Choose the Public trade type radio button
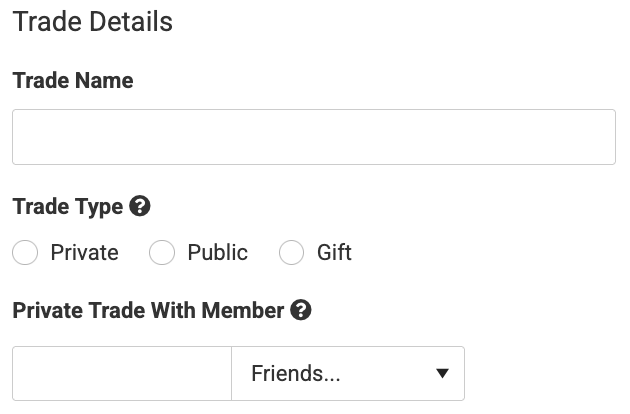 [162, 253]
